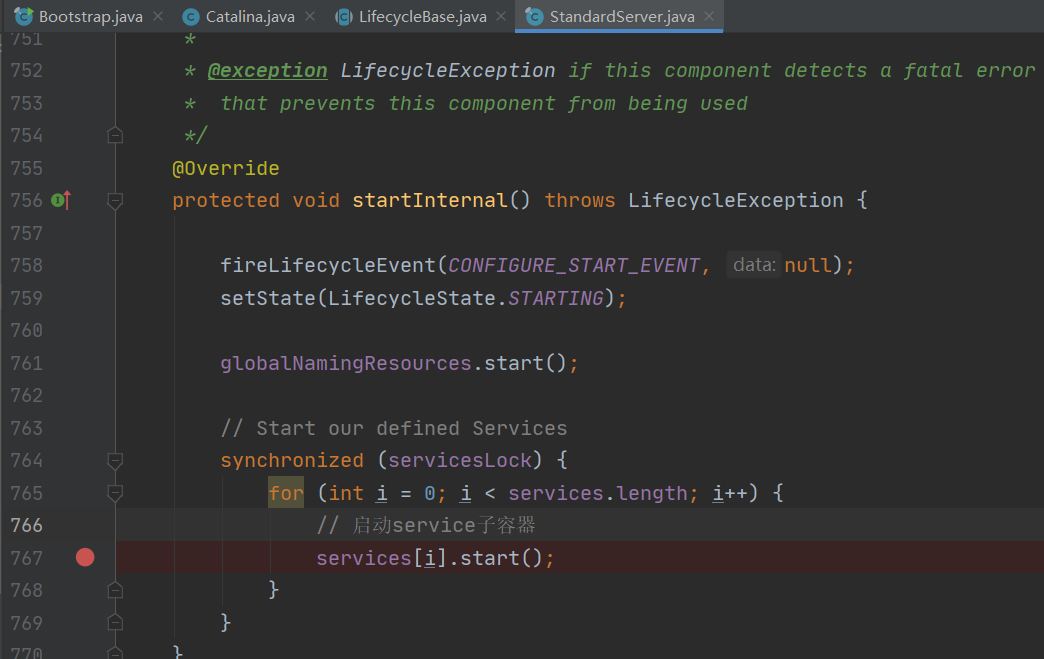Click the services[i].start() statement
Image resolution: width=1044 pixels, height=659 pixels.
(435, 558)
